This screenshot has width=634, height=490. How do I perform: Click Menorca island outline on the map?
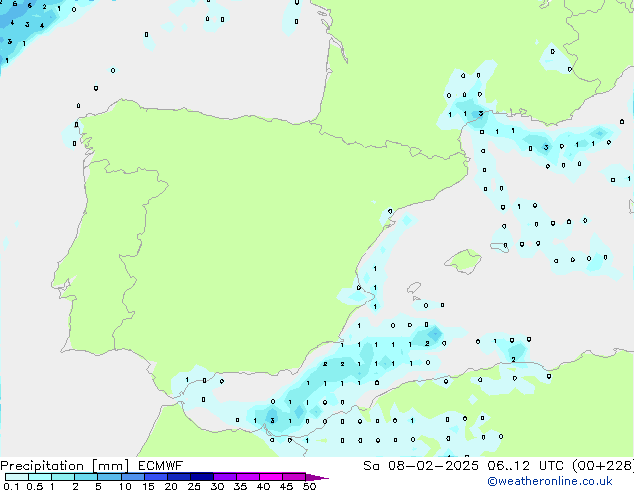500,247
